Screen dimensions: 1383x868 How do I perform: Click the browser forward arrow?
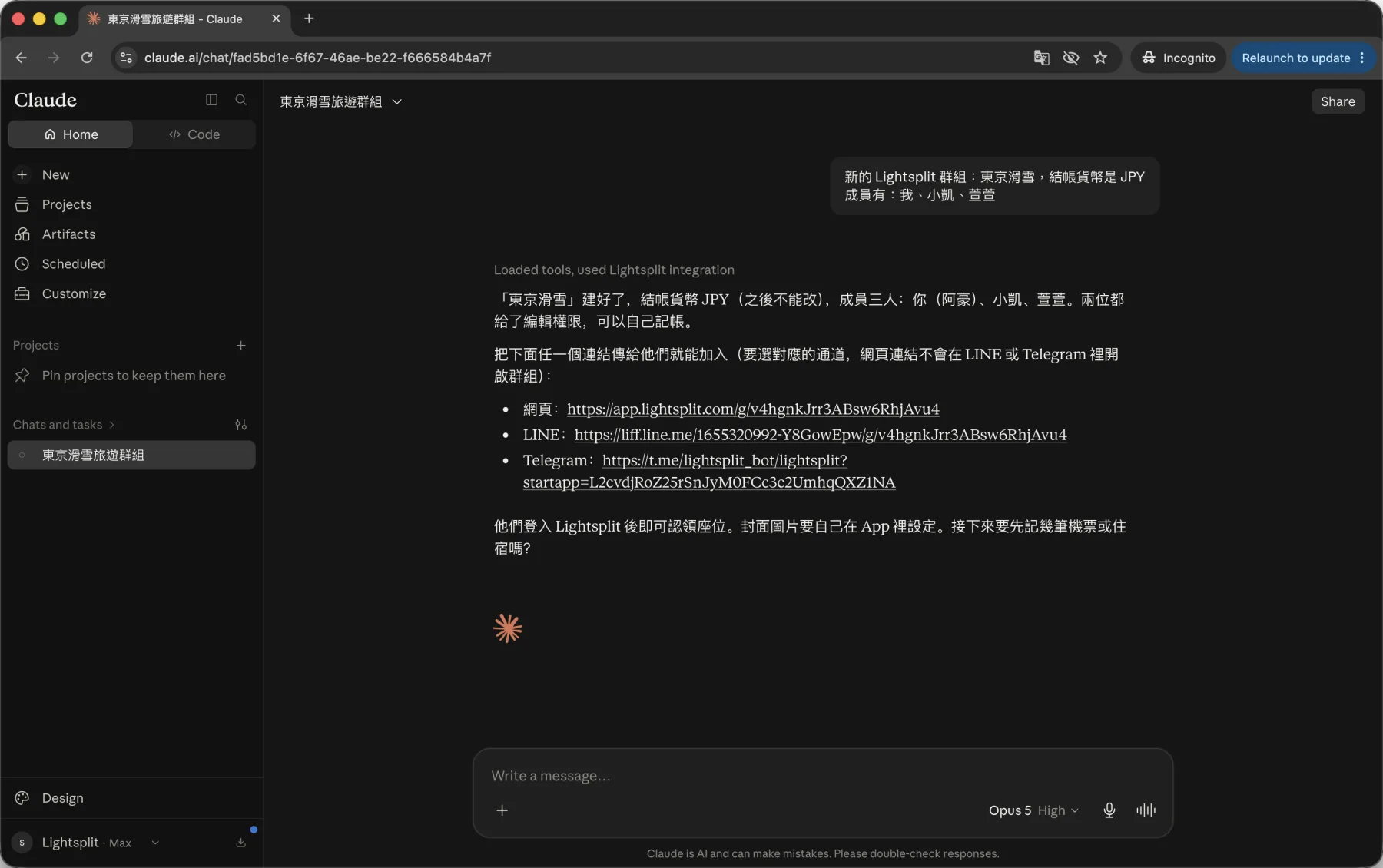click(x=53, y=58)
